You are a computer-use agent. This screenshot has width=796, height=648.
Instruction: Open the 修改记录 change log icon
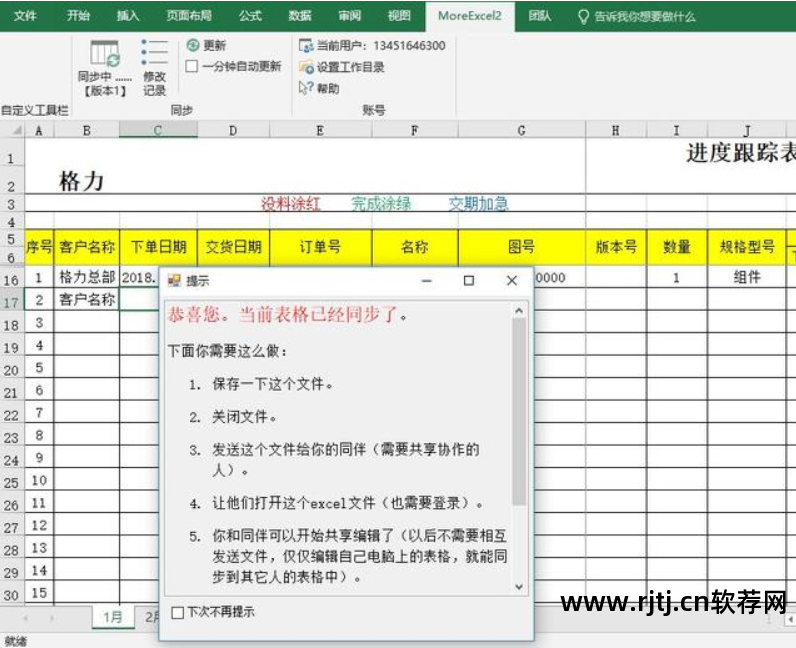click(154, 68)
